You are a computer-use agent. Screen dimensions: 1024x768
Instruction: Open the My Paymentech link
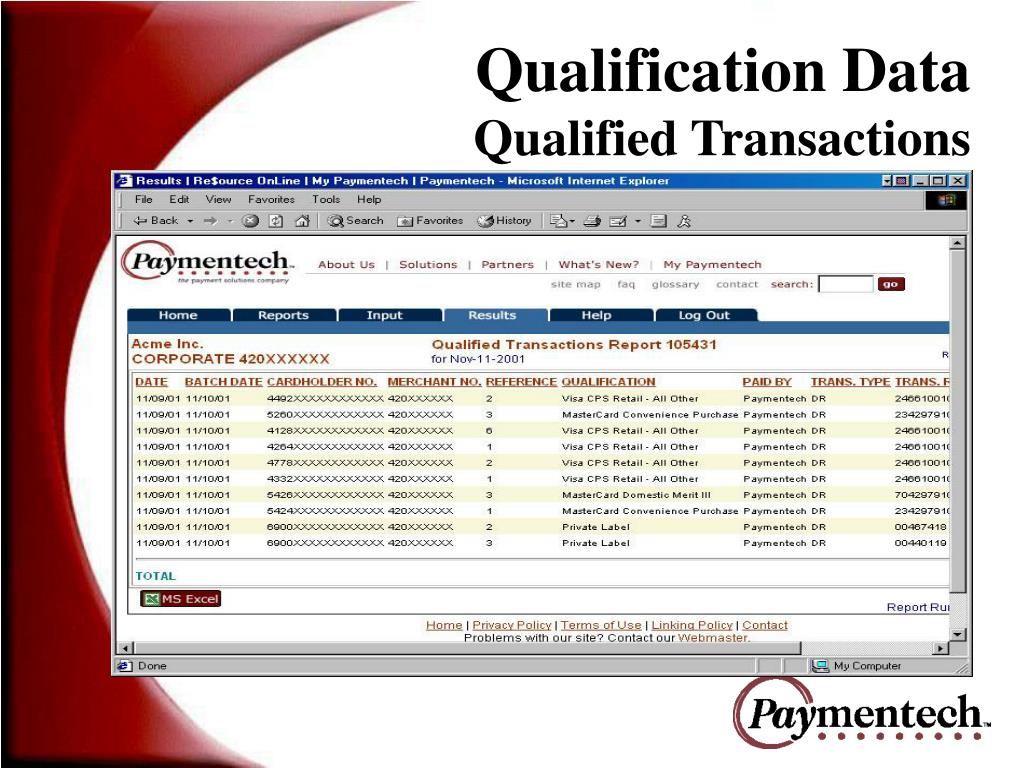click(x=712, y=264)
